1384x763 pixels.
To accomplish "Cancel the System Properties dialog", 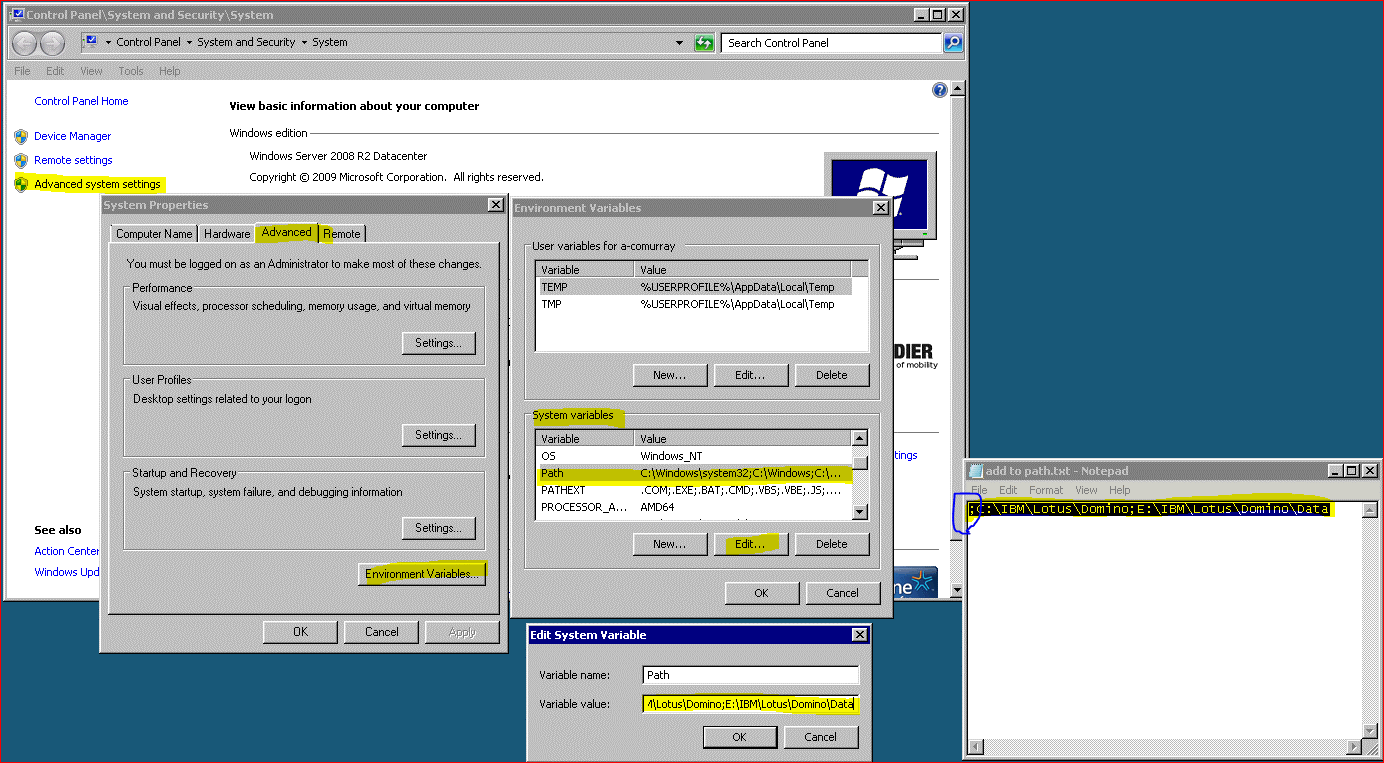I will click(x=381, y=632).
